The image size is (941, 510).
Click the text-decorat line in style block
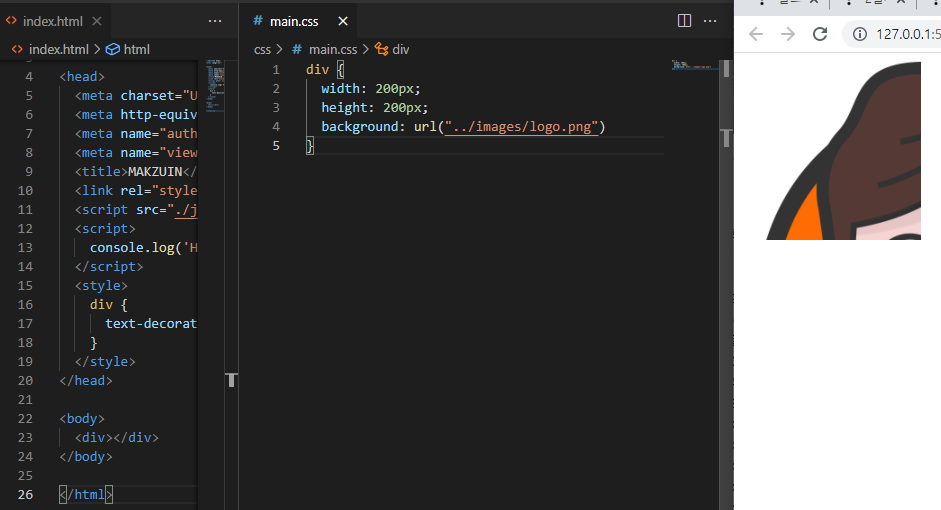point(151,323)
